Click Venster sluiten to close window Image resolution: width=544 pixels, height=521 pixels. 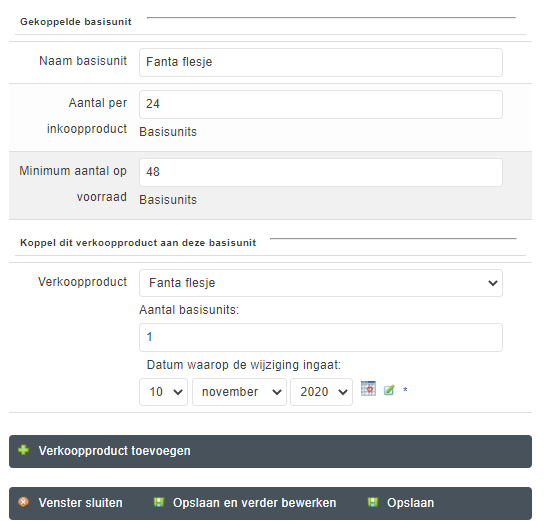click(80, 503)
